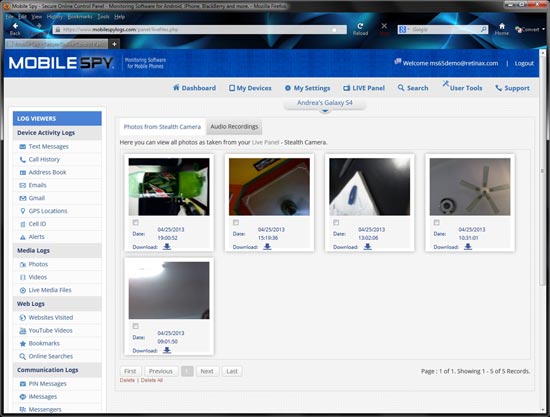Open the Google search engine dropdown
The width and height of the screenshot is (550, 417).
pos(404,29)
